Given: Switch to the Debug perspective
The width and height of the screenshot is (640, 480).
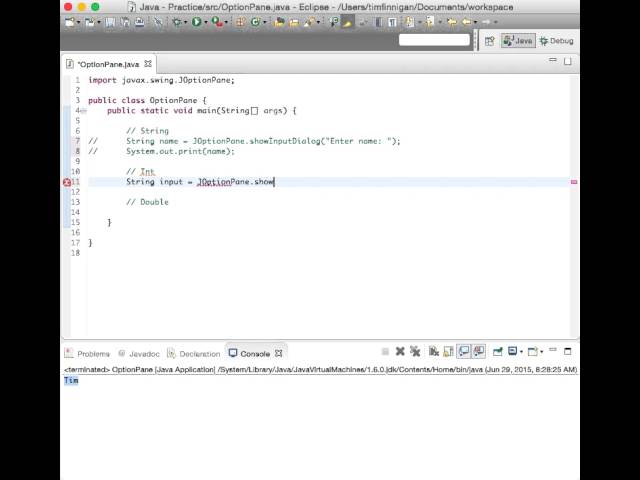Looking at the screenshot, I should pyautogui.click(x=556, y=41).
